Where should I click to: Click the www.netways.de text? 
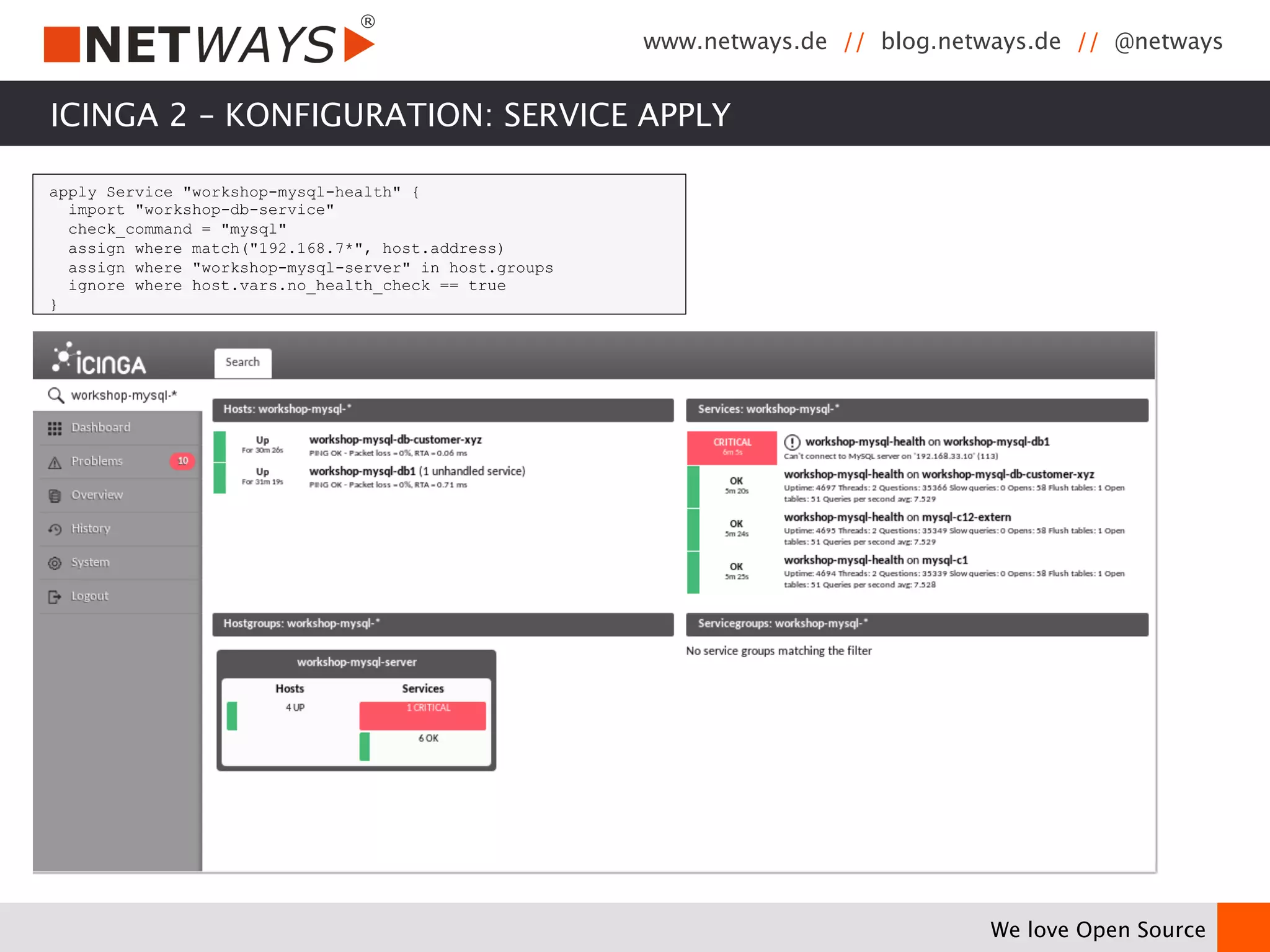tap(735, 42)
